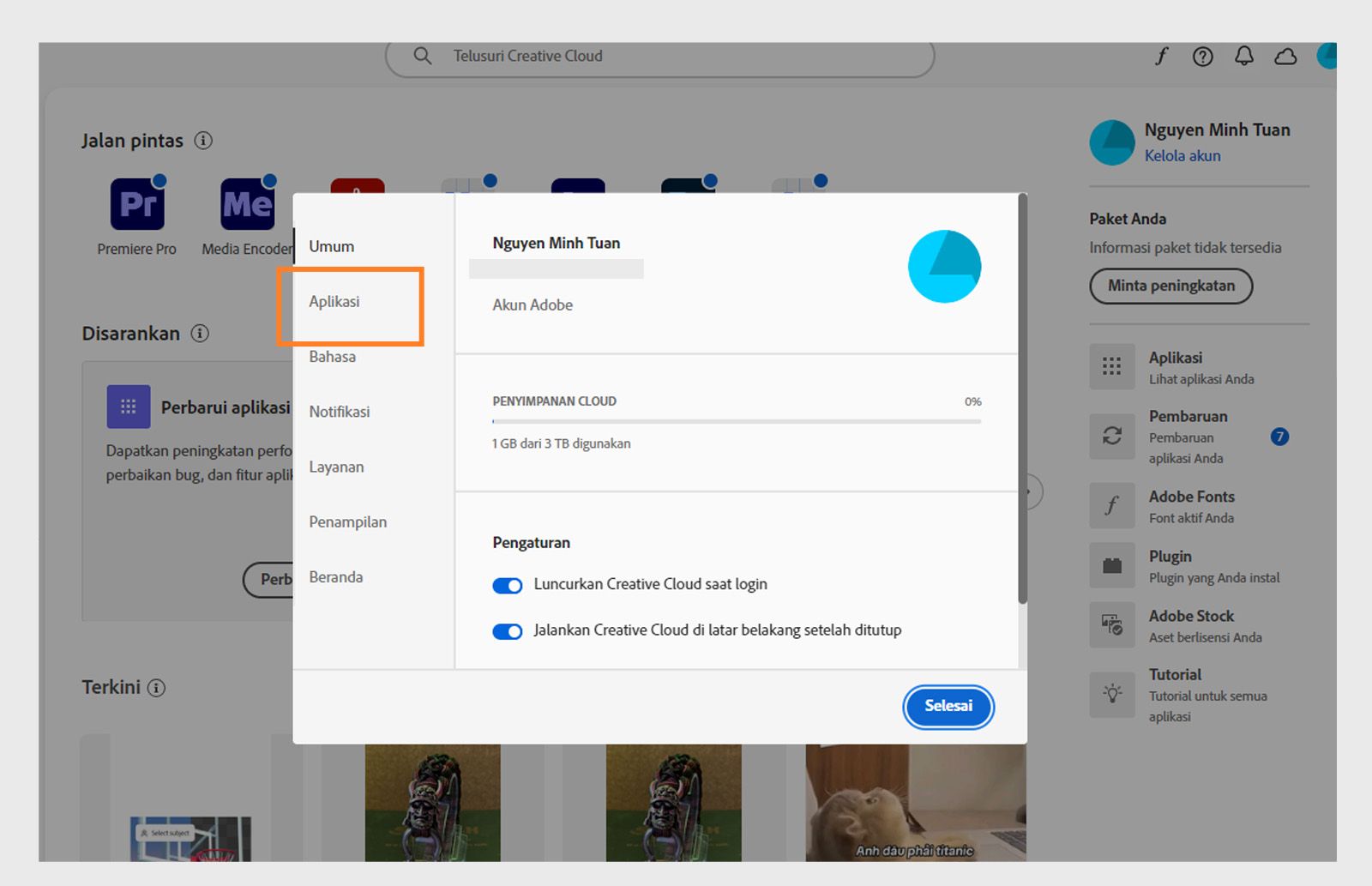Click the cloud activity icon
This screenshot has width=1372, height=886.
coord(1285,56)
